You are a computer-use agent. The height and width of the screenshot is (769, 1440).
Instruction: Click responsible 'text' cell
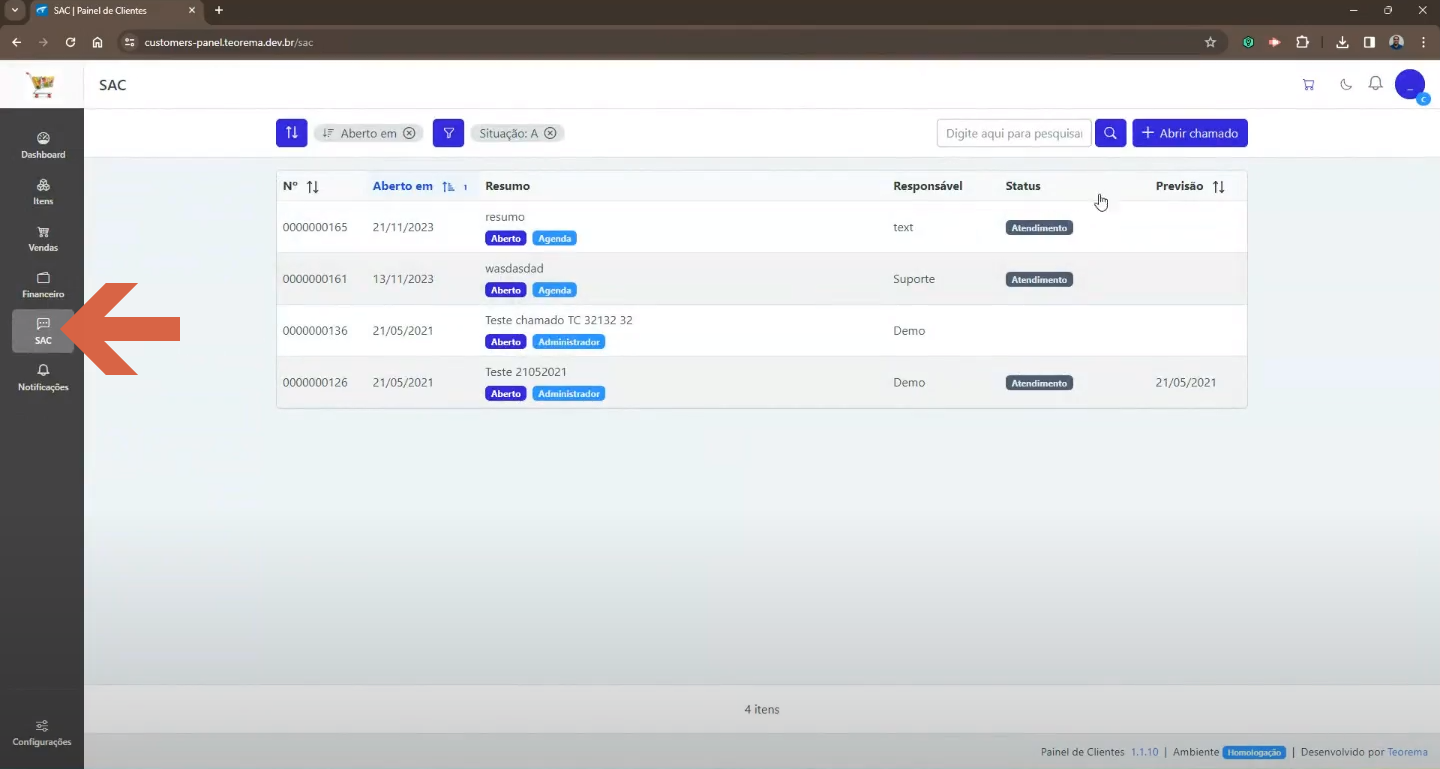coord(903,227)
